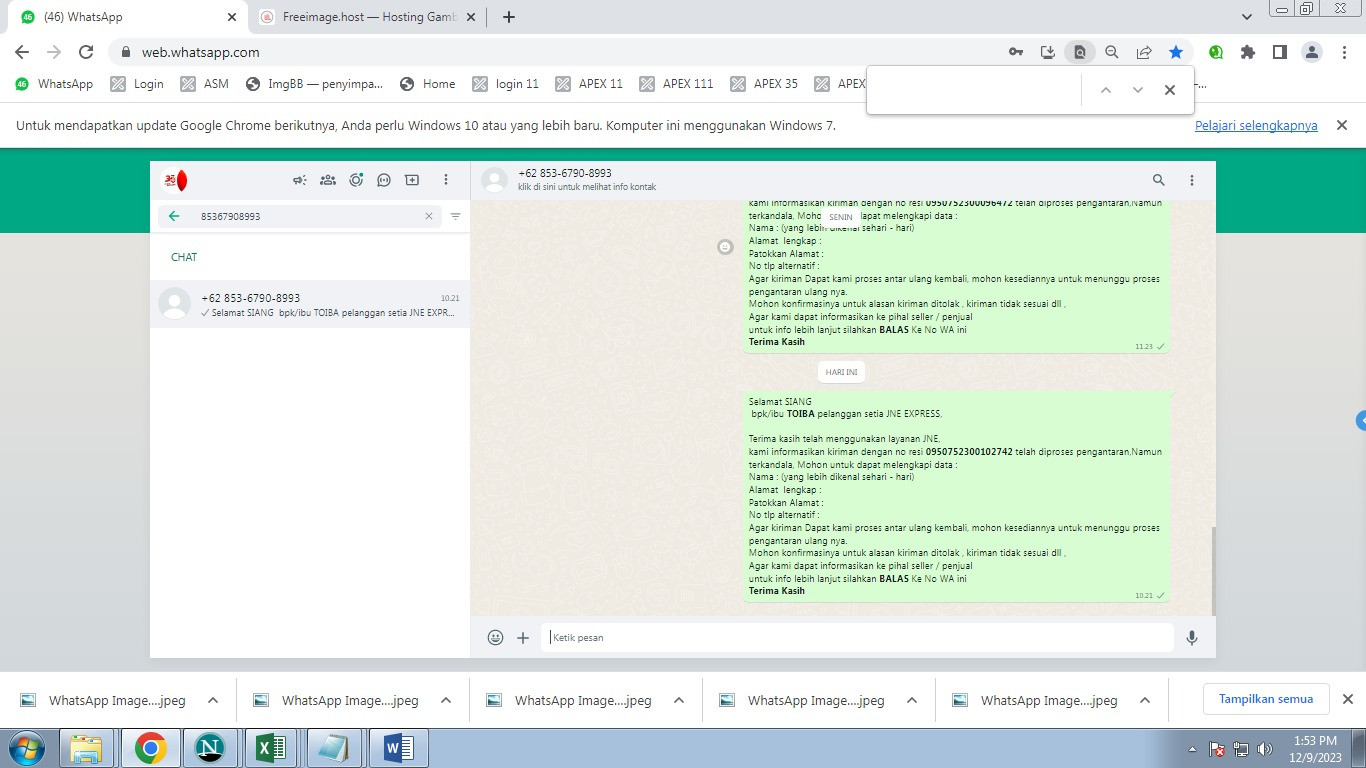Image resolution: width=1366 pixels, height=768 pixels.
Task: Open the Chrome profile avatar
Action: click(1312, 52)
